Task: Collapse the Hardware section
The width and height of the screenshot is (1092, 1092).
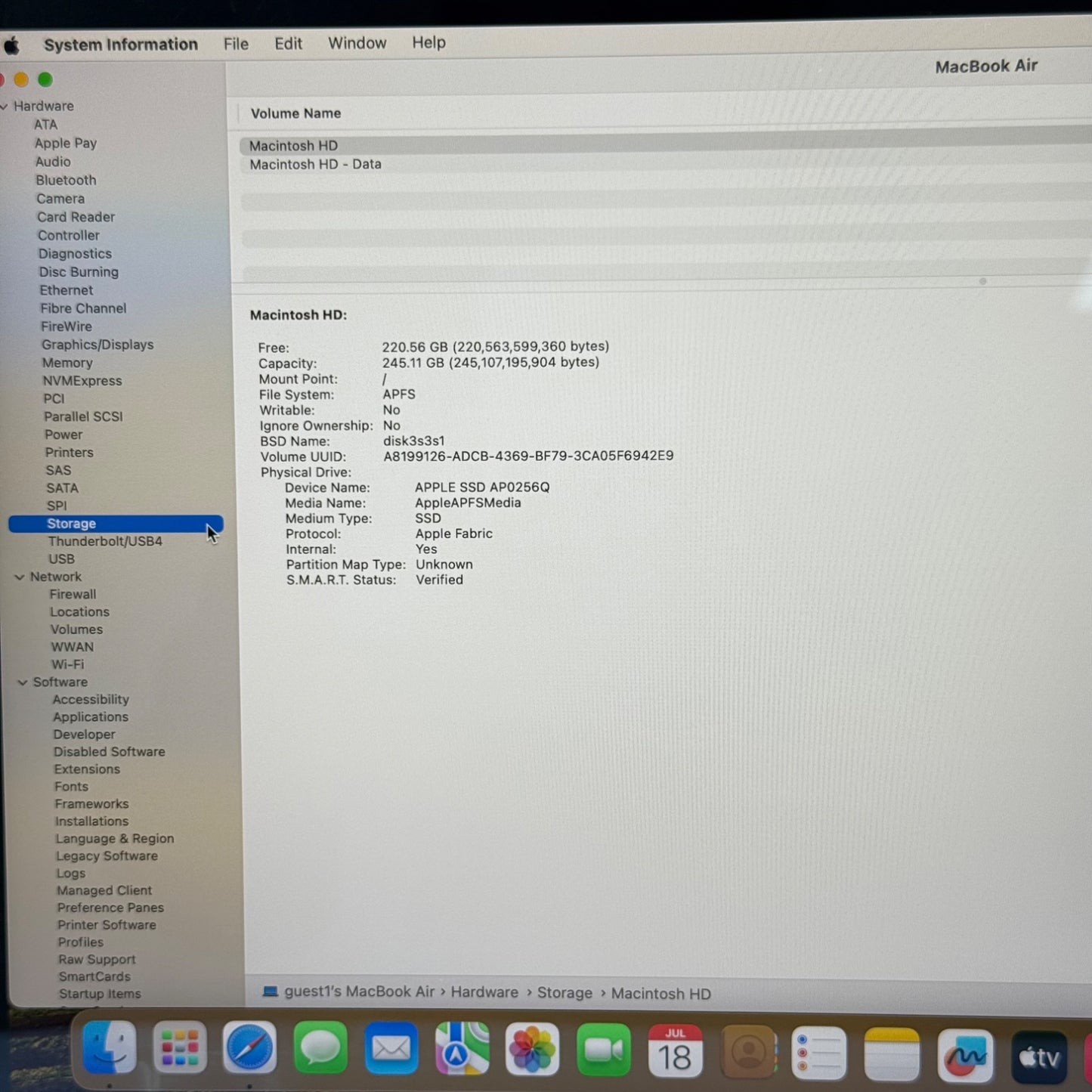Action: 5,107
